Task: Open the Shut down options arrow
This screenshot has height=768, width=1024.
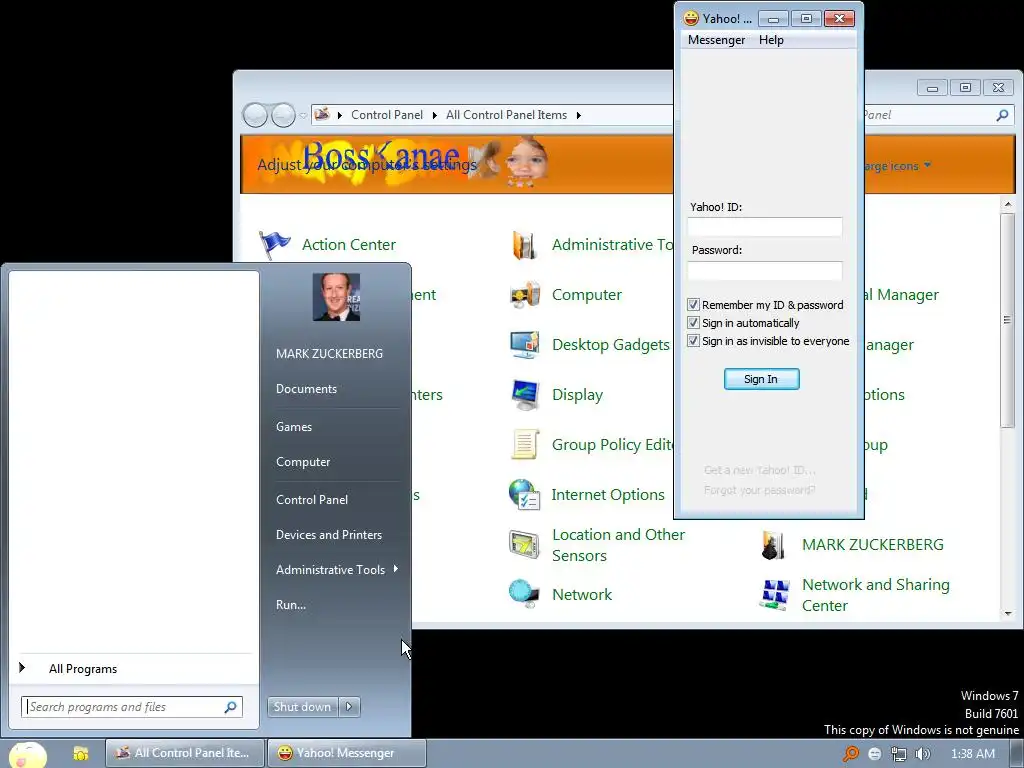Action: (349, 707)
